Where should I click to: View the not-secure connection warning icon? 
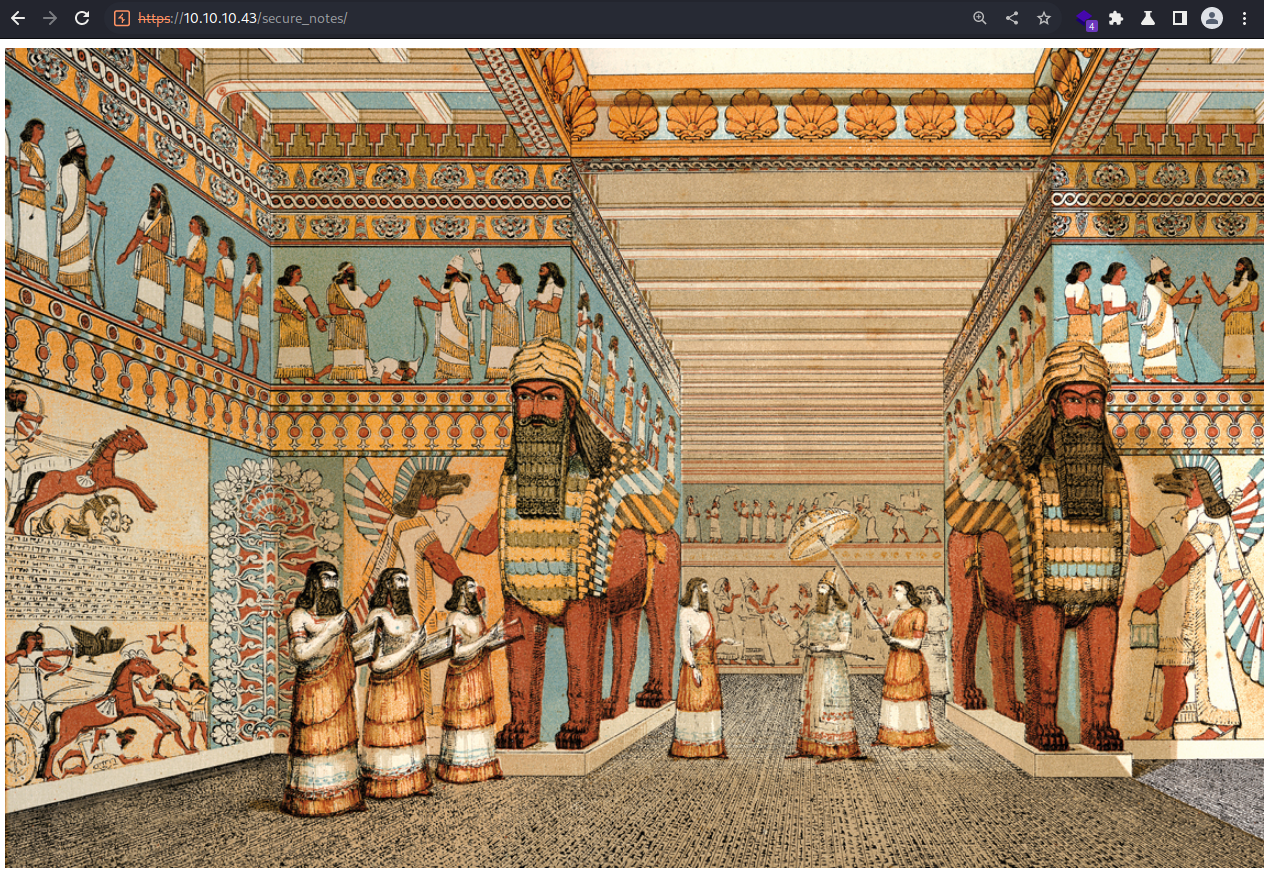(x=122, y=18)
